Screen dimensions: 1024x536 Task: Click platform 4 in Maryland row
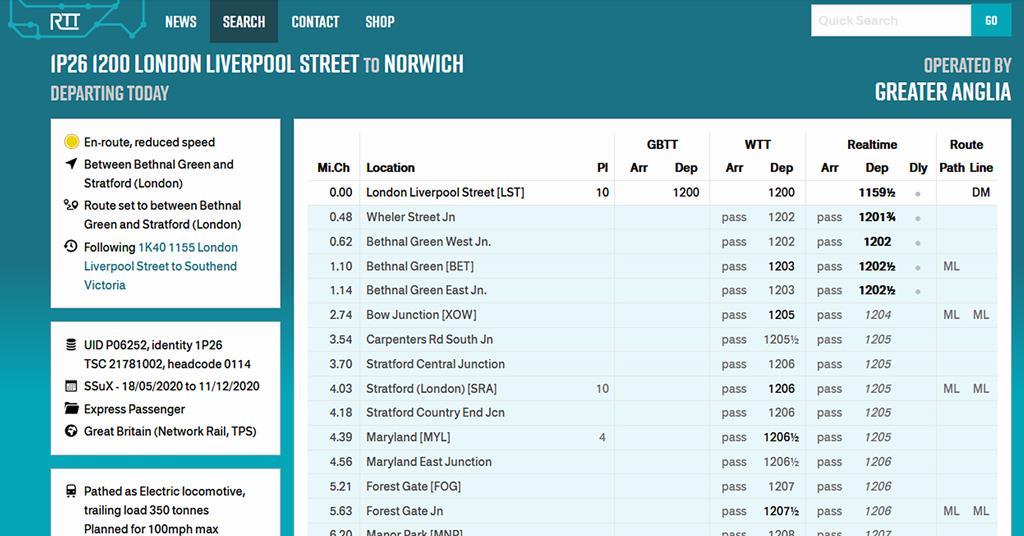pos(602,437)
